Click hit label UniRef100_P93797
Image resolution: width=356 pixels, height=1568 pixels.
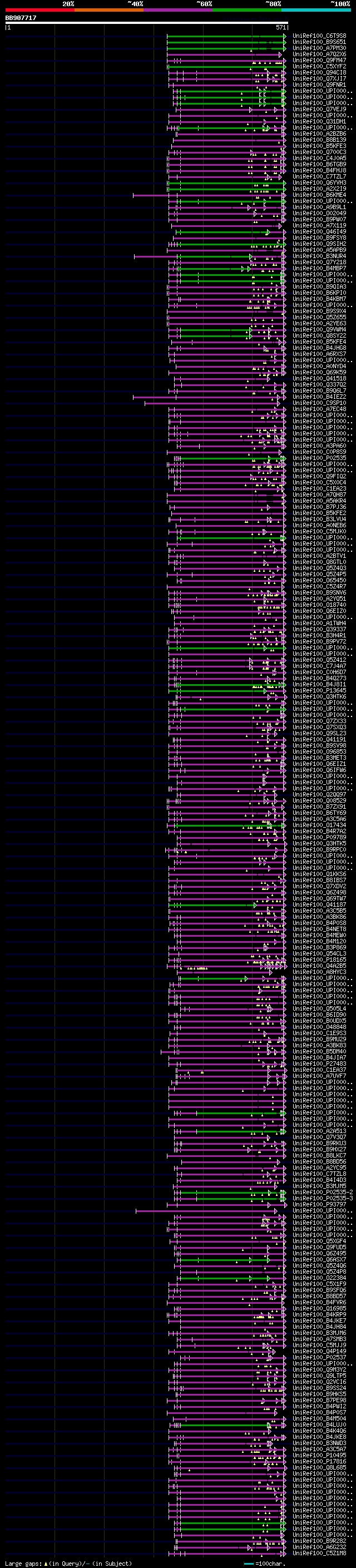pyautogui.click(x=319, y=1205)
